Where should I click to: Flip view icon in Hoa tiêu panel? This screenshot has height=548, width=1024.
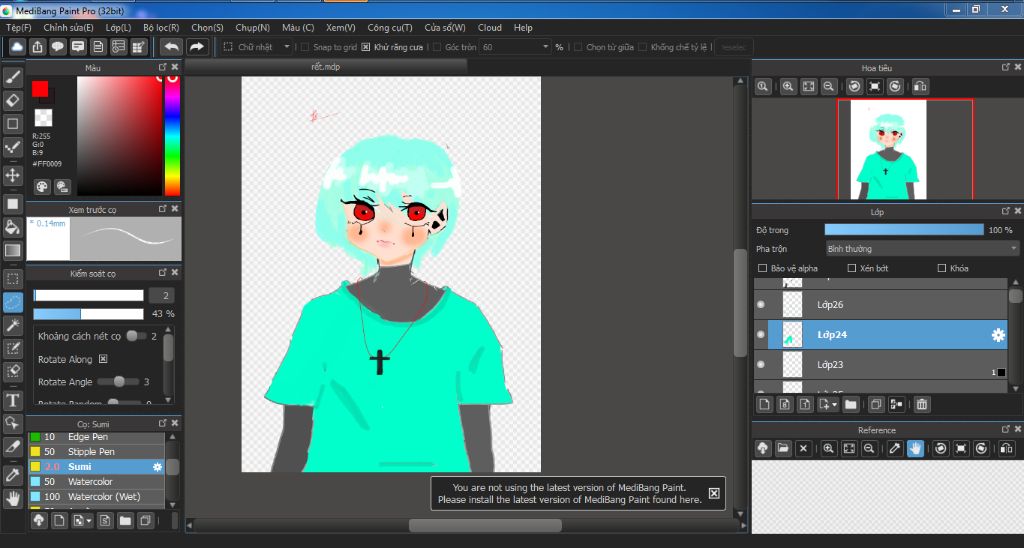[920, 86]
